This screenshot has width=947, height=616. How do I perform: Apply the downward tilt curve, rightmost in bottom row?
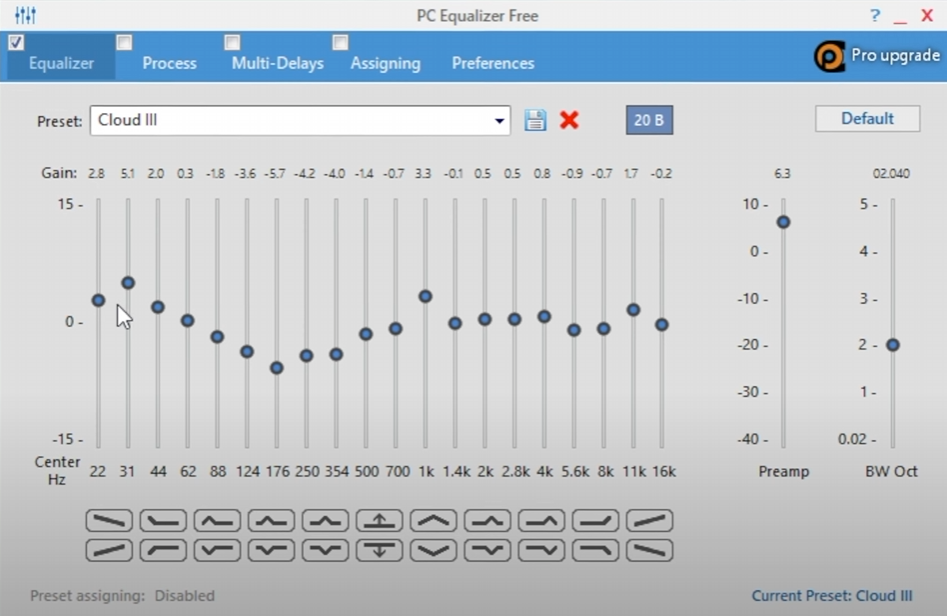(x=650, y=550)
